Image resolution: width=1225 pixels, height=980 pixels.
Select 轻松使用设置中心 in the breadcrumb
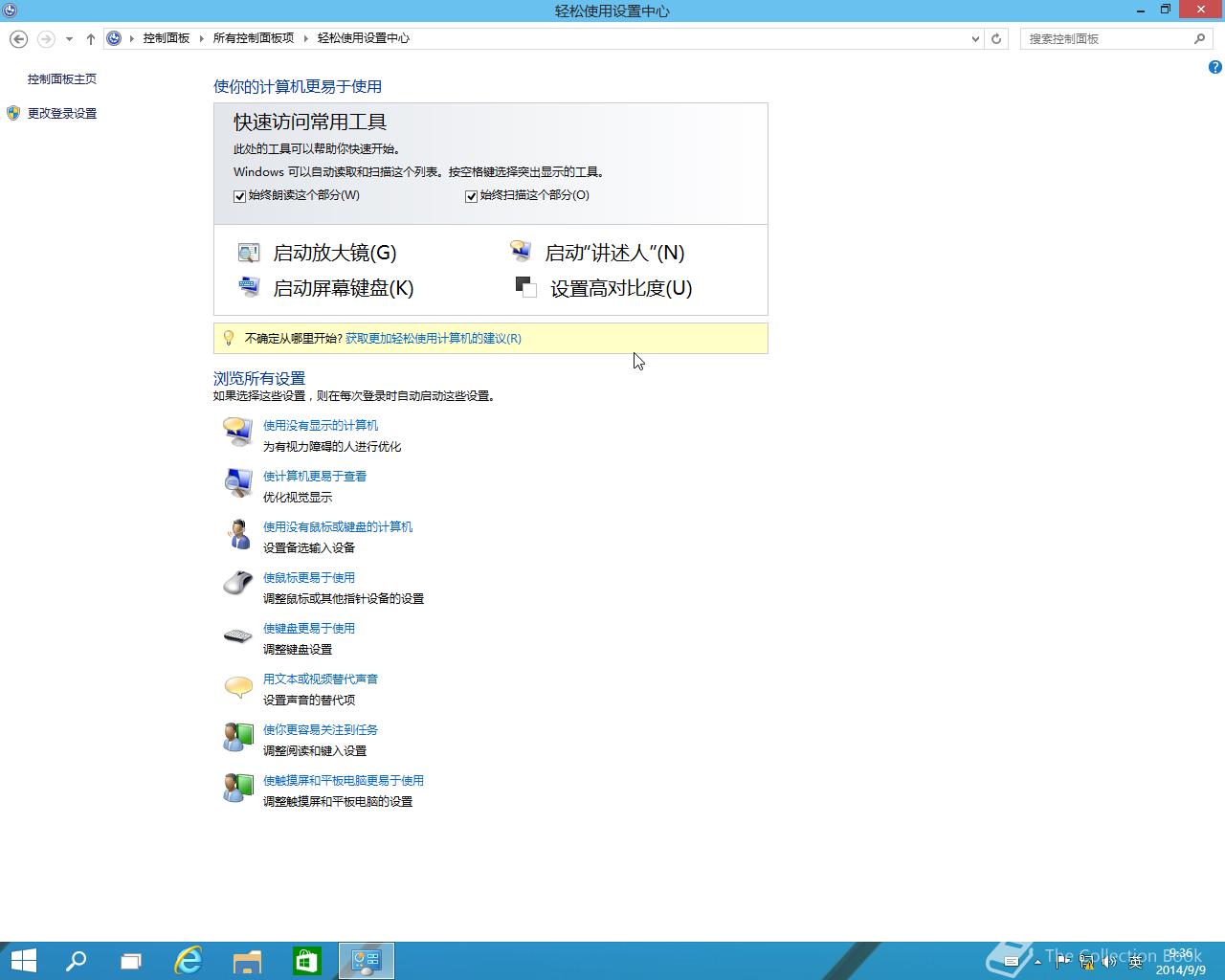pos(364,38)
